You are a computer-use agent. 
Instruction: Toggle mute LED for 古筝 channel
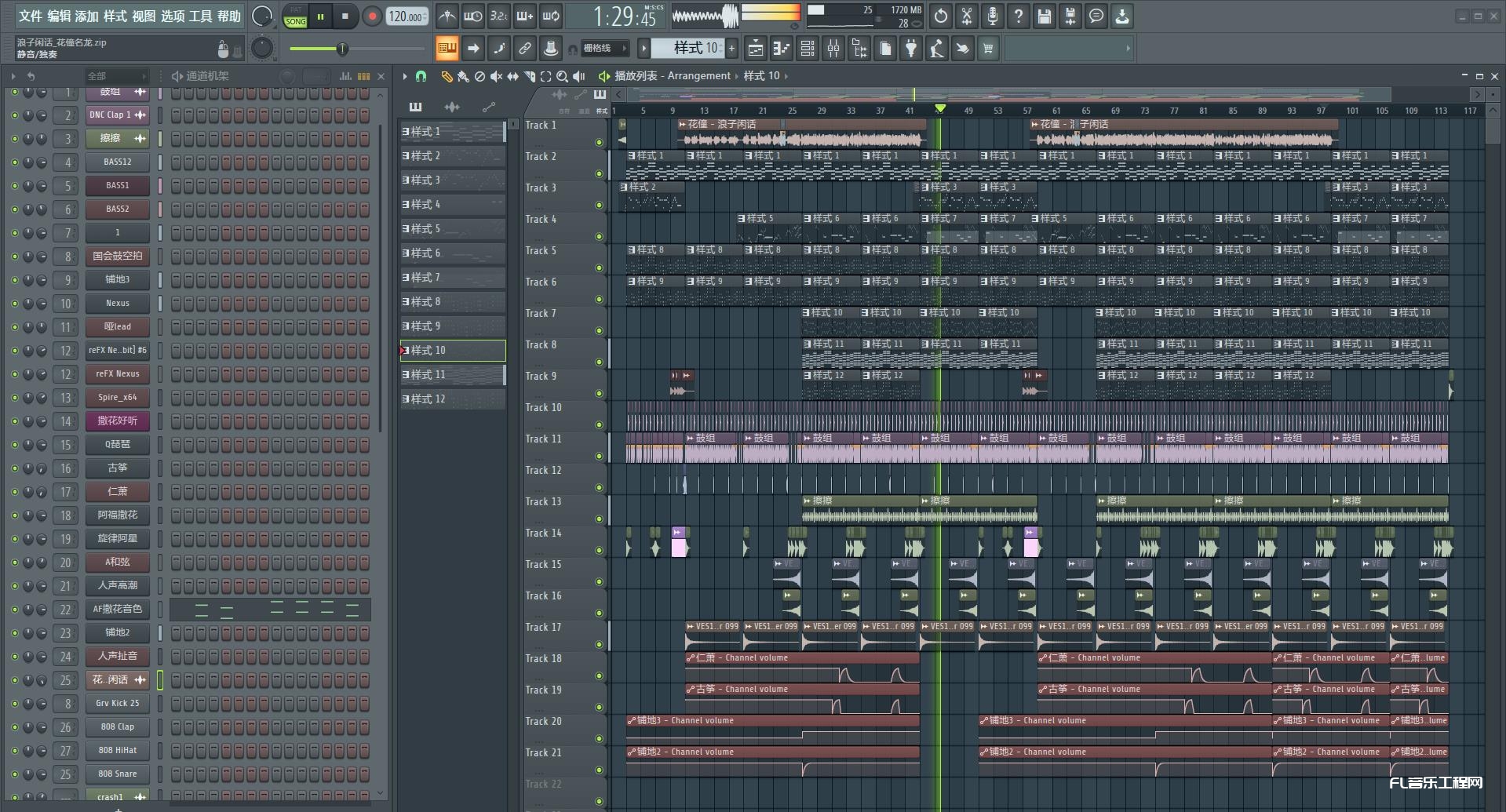[14, 468]
